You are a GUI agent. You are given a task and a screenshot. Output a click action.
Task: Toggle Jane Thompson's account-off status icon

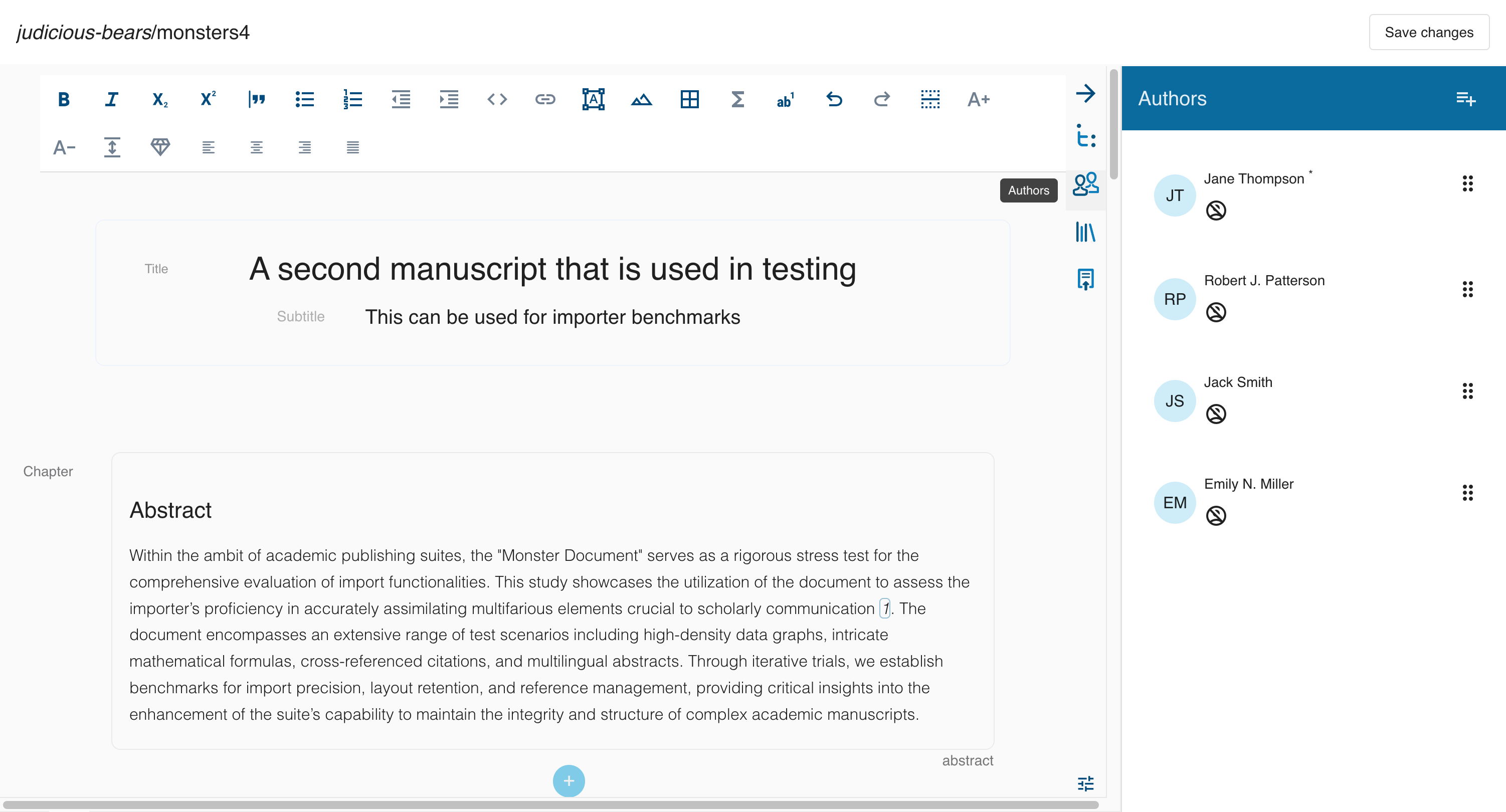pyautogui.click(x=1215, y=211)
